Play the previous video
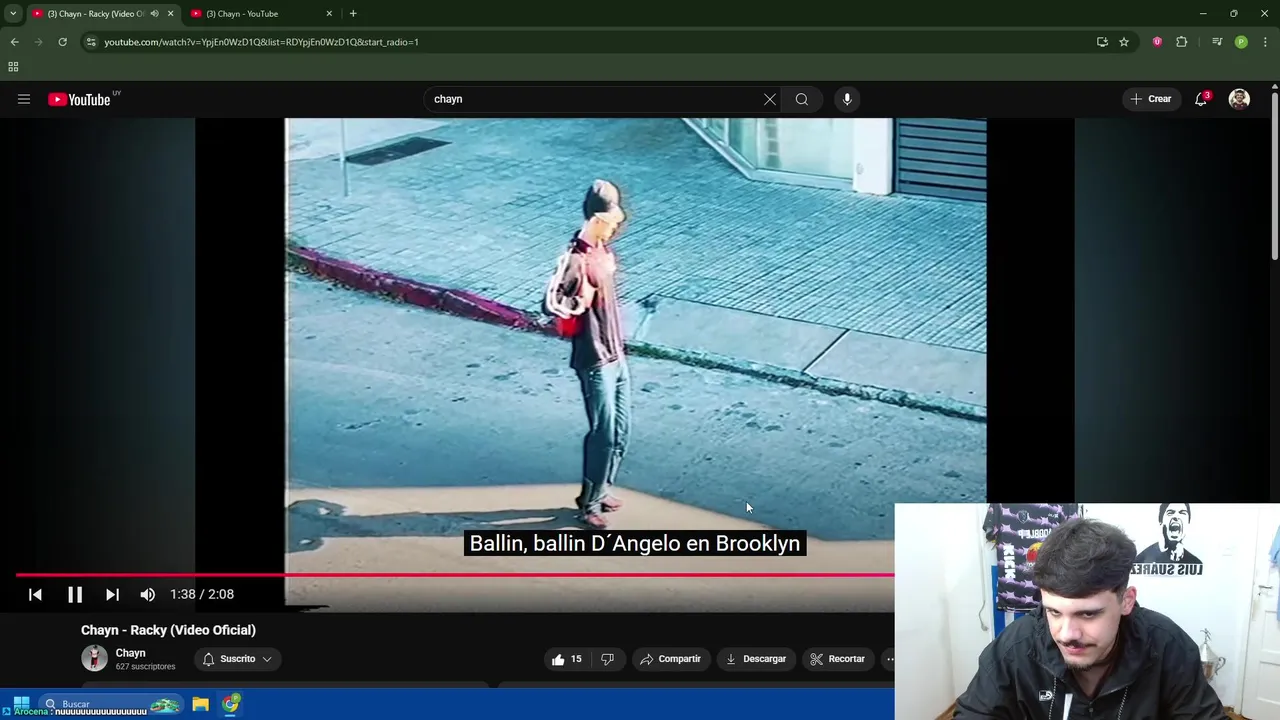1280x720 pixels. [35, 594]
